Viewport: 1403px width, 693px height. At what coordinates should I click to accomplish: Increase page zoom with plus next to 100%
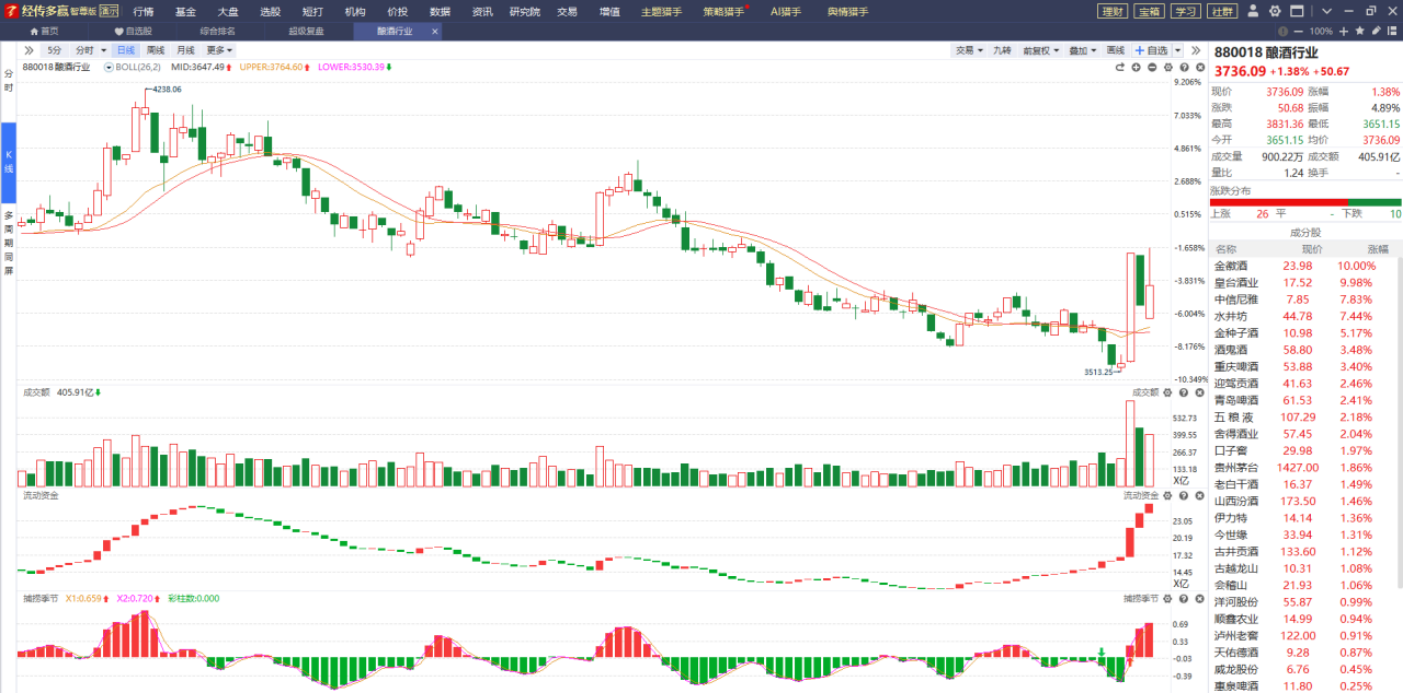pos(1343,31)
